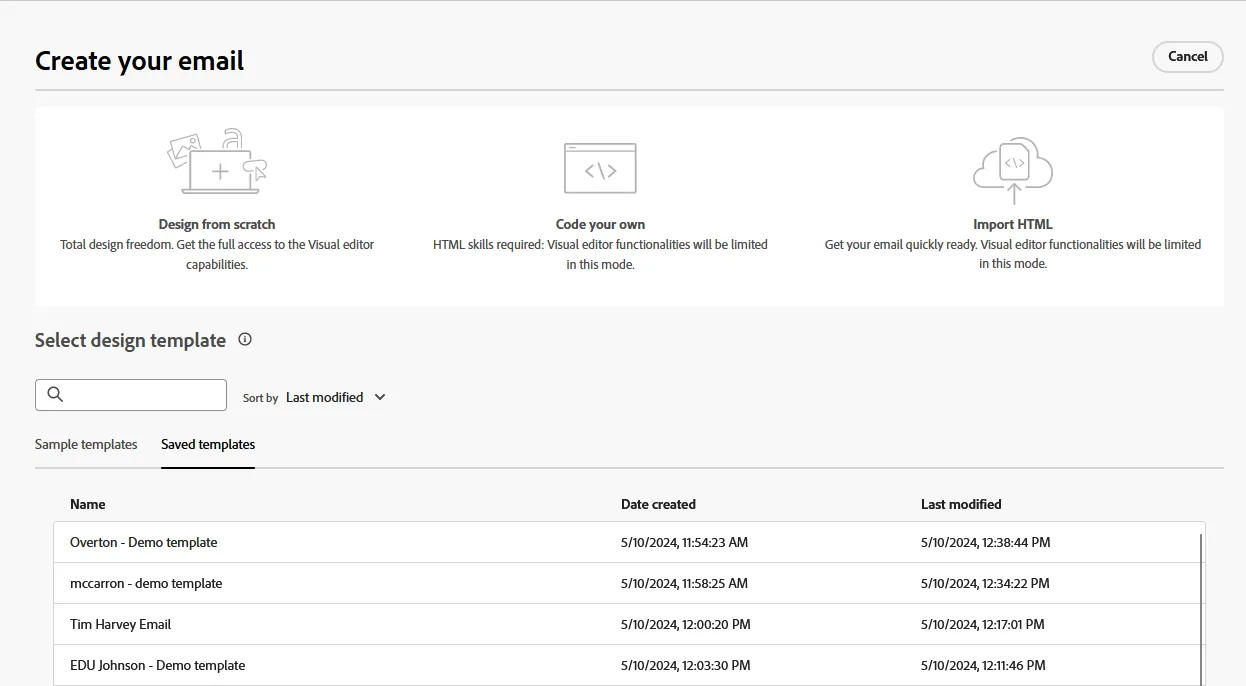Image resolution: width=1246 pixels, height=686 pixels.
Task: Click HTML skills required description text
Action: click(x=600, y=254)
